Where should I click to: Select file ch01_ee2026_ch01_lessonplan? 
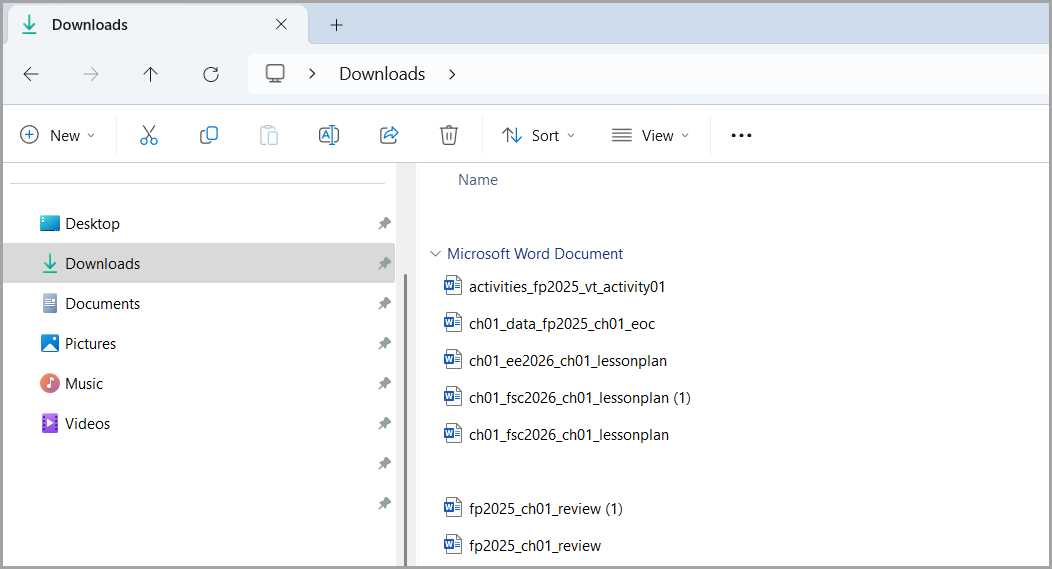pyautogui.click(x=568, y=361)
